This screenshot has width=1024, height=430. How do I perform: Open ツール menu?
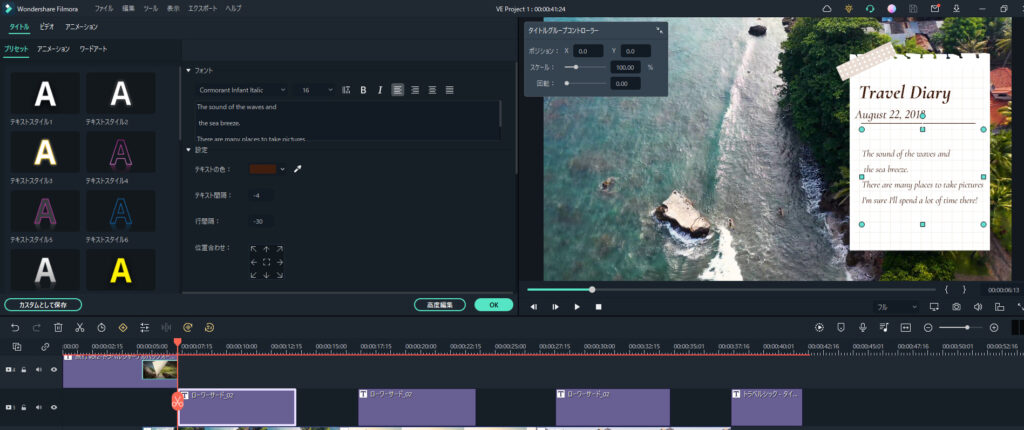click(x=150, y=8)
